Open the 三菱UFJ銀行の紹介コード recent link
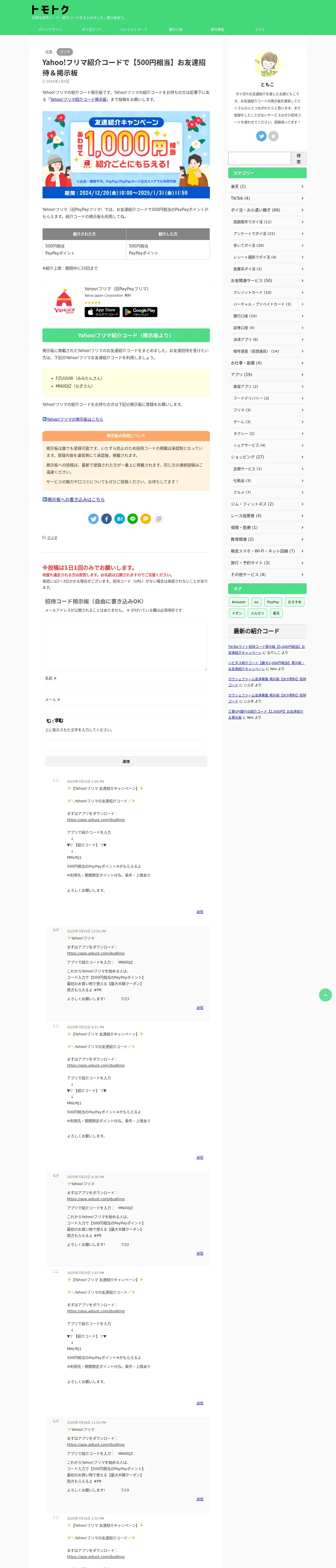 pyautogui.click(x=266, y=714)
